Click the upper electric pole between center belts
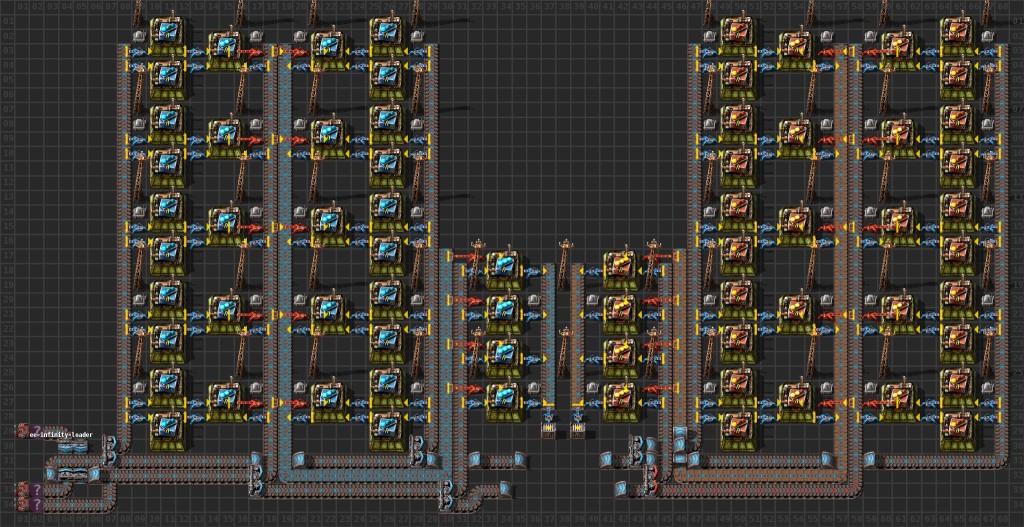The width and height of the screenshot is (1024, 527). 563,264
